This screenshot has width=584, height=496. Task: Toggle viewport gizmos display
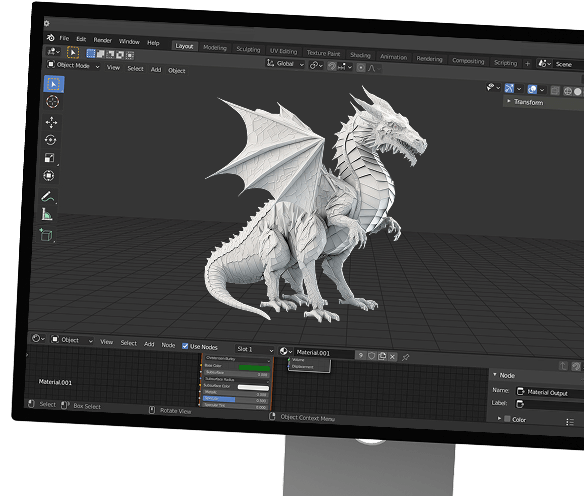[509, 88]
